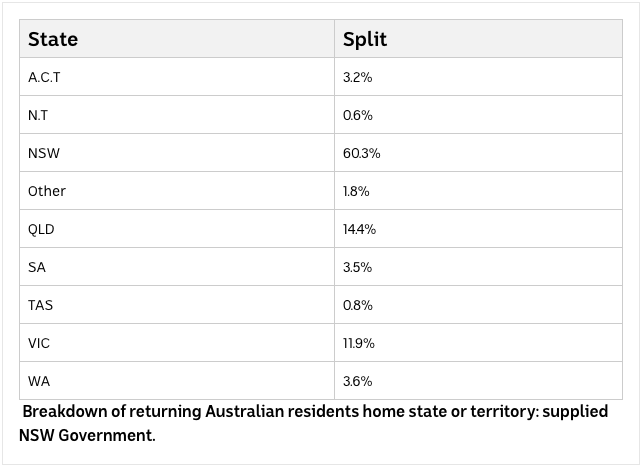Viewport: 642px width, 467px height.
Task: Click the 3.5% split value
Action: click(358, 267)
